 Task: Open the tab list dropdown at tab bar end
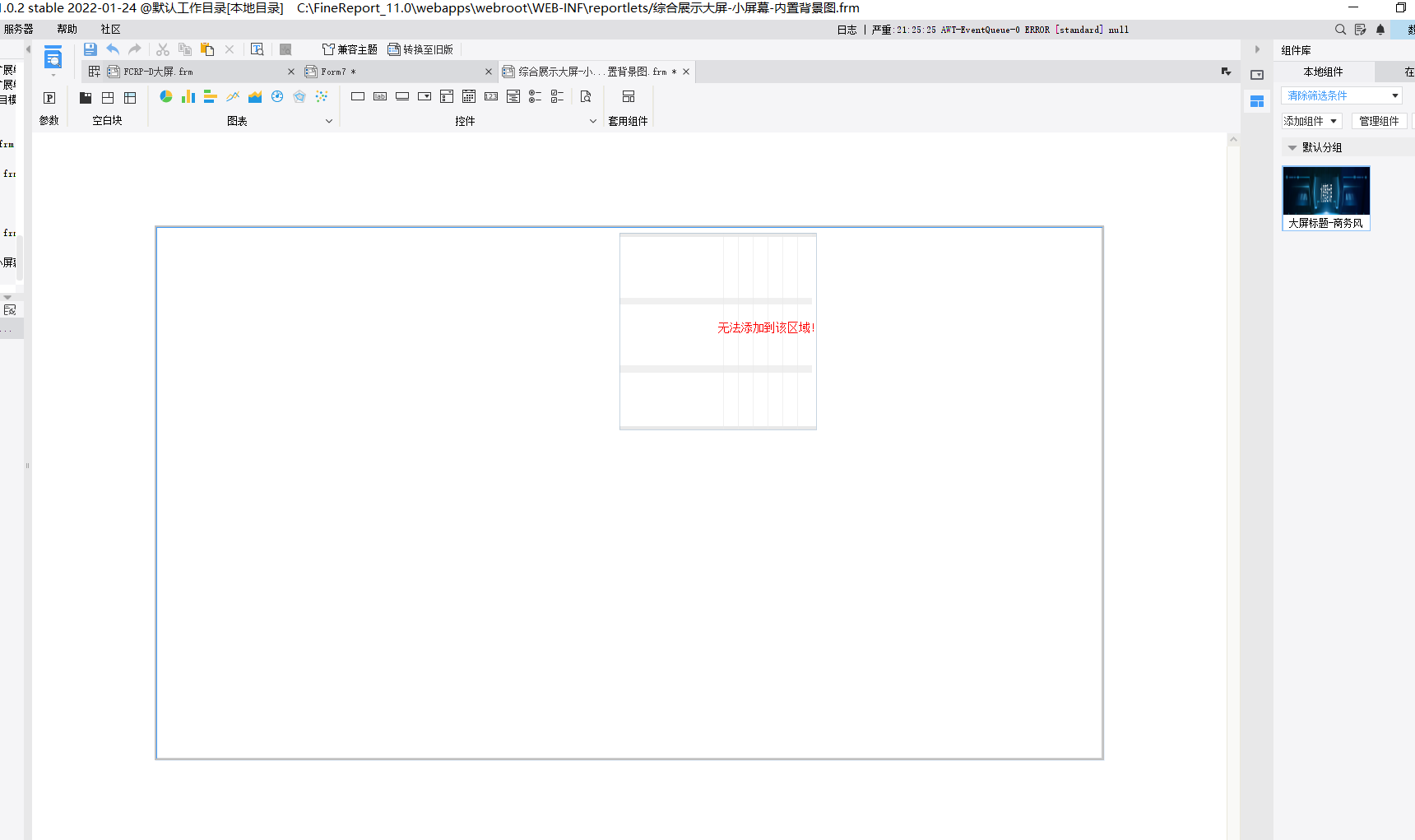click(x=1226, y=72)
